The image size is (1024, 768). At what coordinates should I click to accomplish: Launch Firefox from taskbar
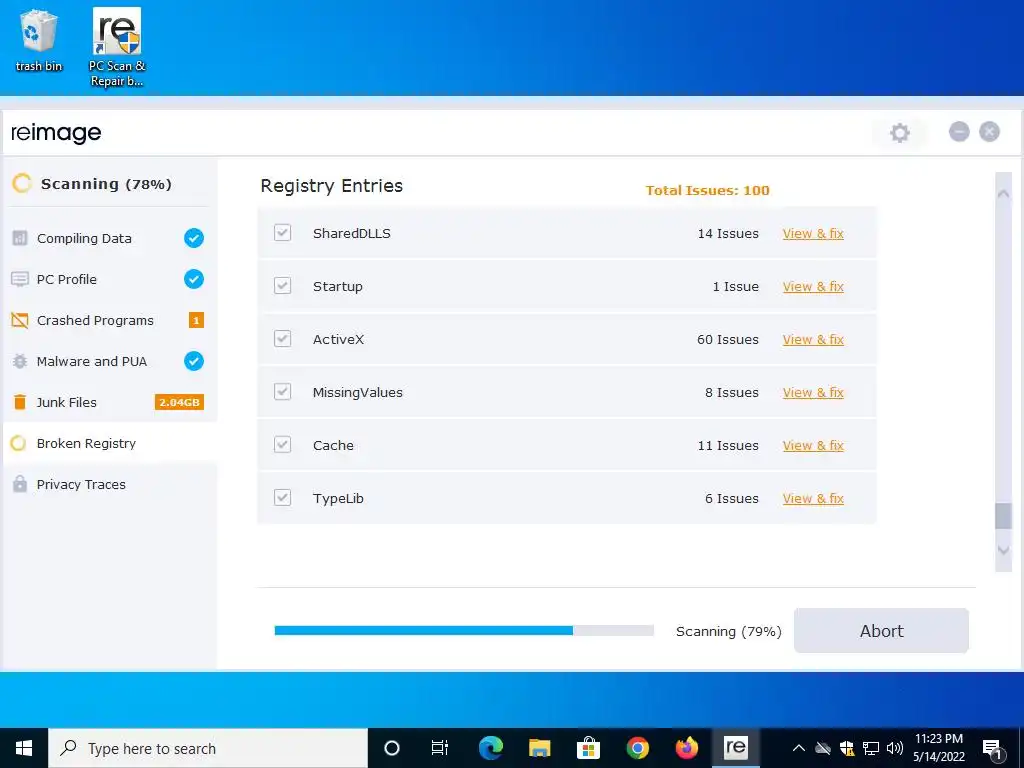(686, 748)
